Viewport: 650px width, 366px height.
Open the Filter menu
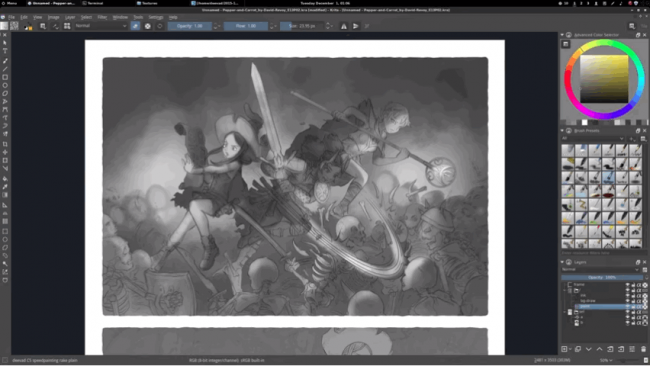click(102, 17)
